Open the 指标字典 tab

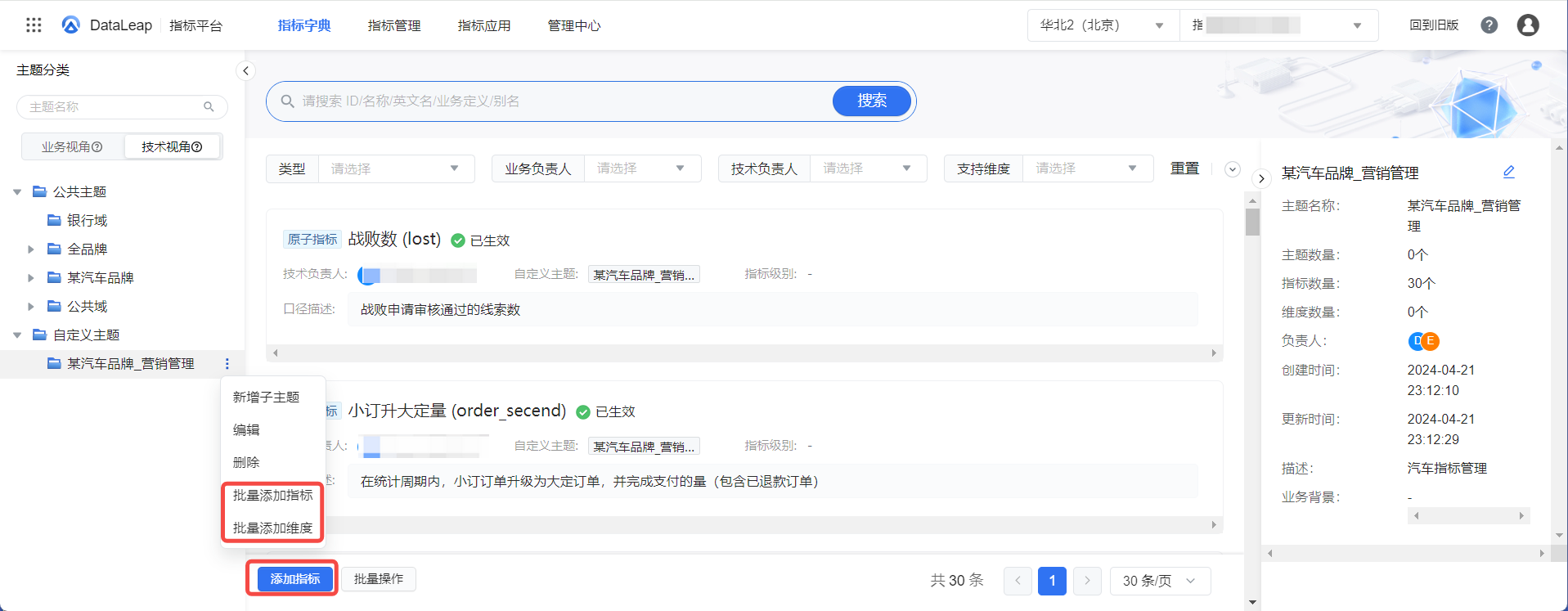click(x=304, y=25)
